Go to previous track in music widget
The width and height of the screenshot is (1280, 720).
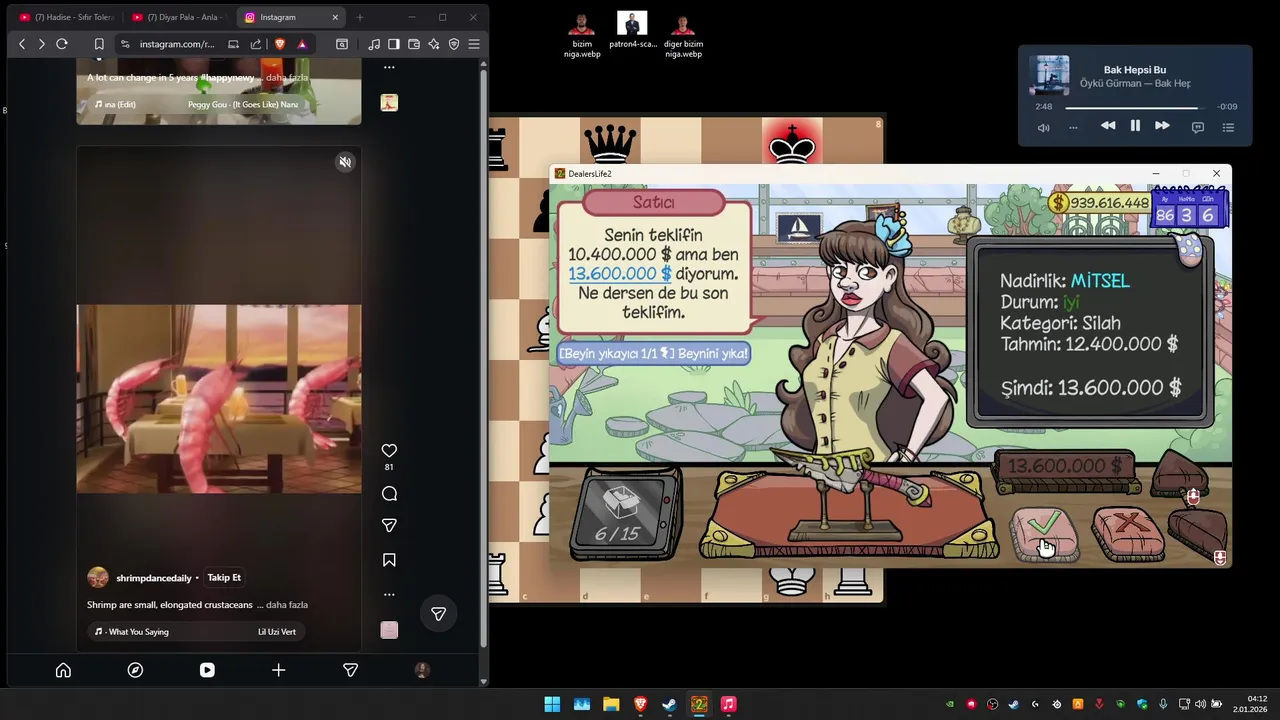(x=1108, y=126)
